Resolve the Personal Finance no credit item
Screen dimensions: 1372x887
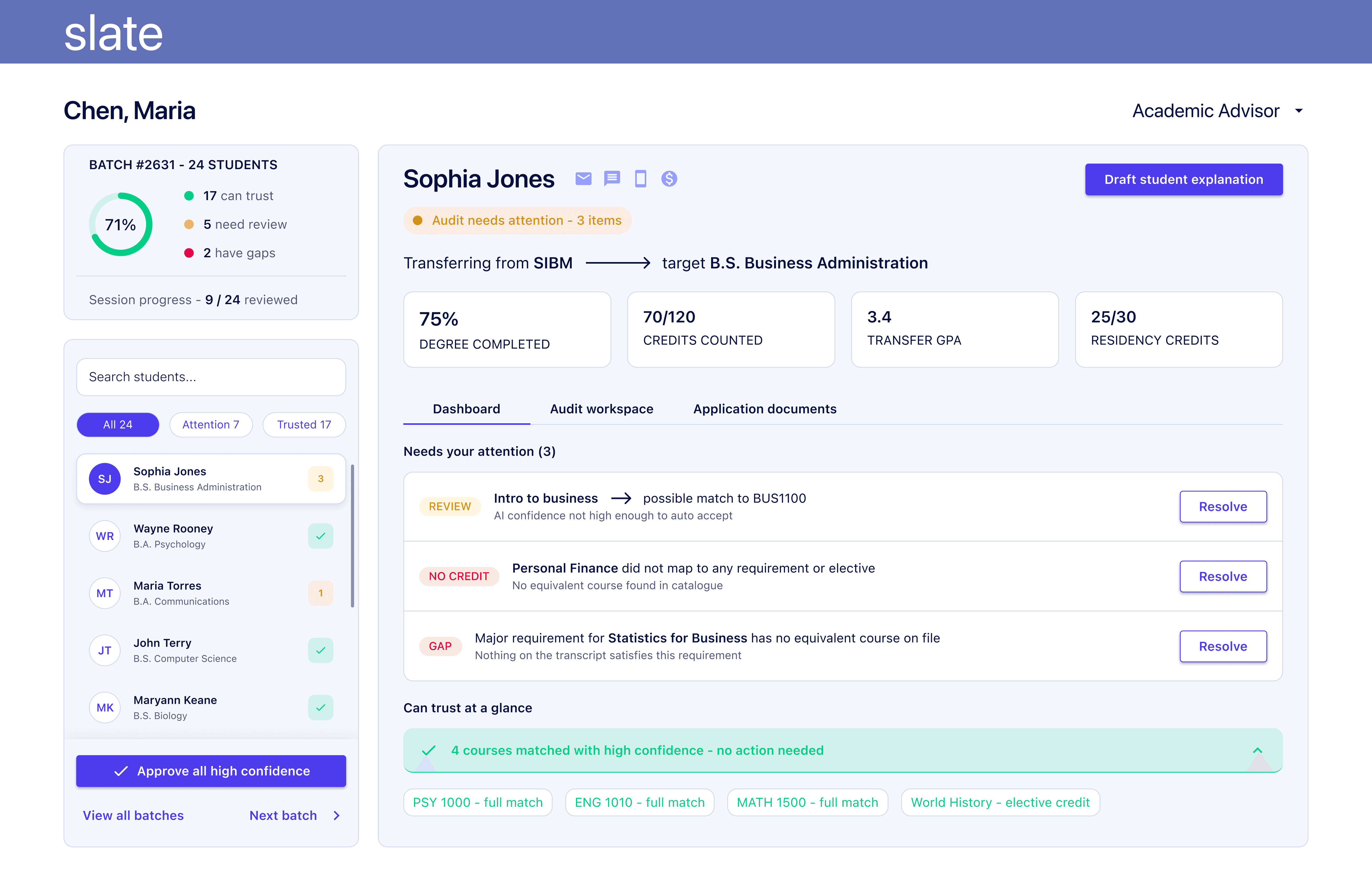click(x=1223, y=577)
